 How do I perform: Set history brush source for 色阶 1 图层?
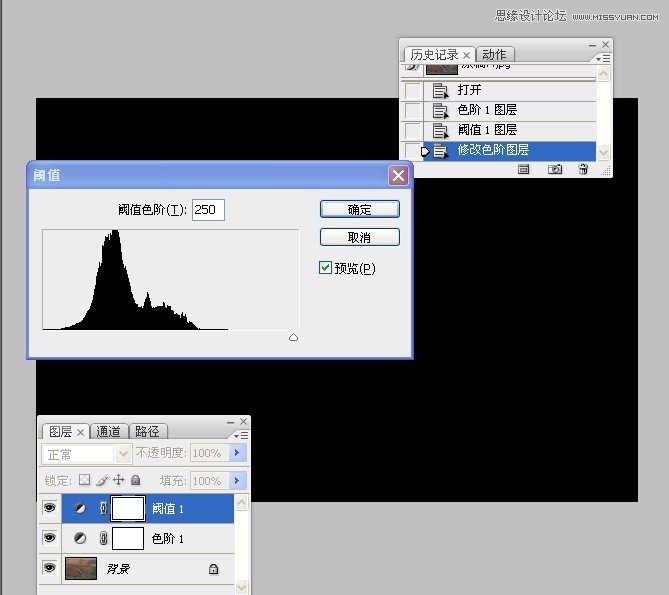pyautogui.click(x=413, y=110)
